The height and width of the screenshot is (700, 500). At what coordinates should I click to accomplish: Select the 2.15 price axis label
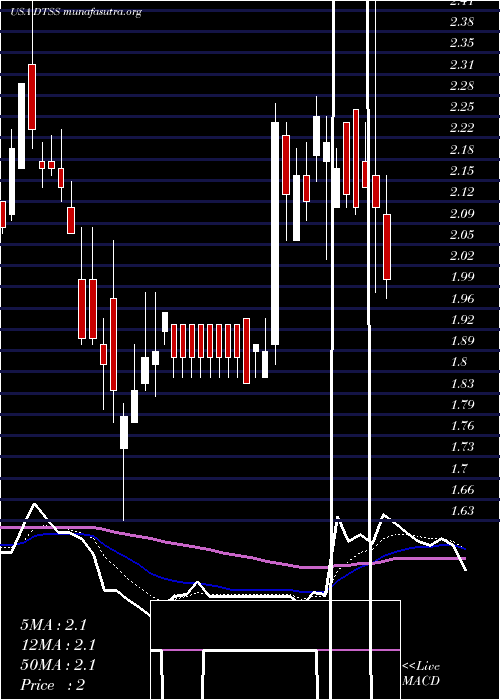(x=462, y=171)
